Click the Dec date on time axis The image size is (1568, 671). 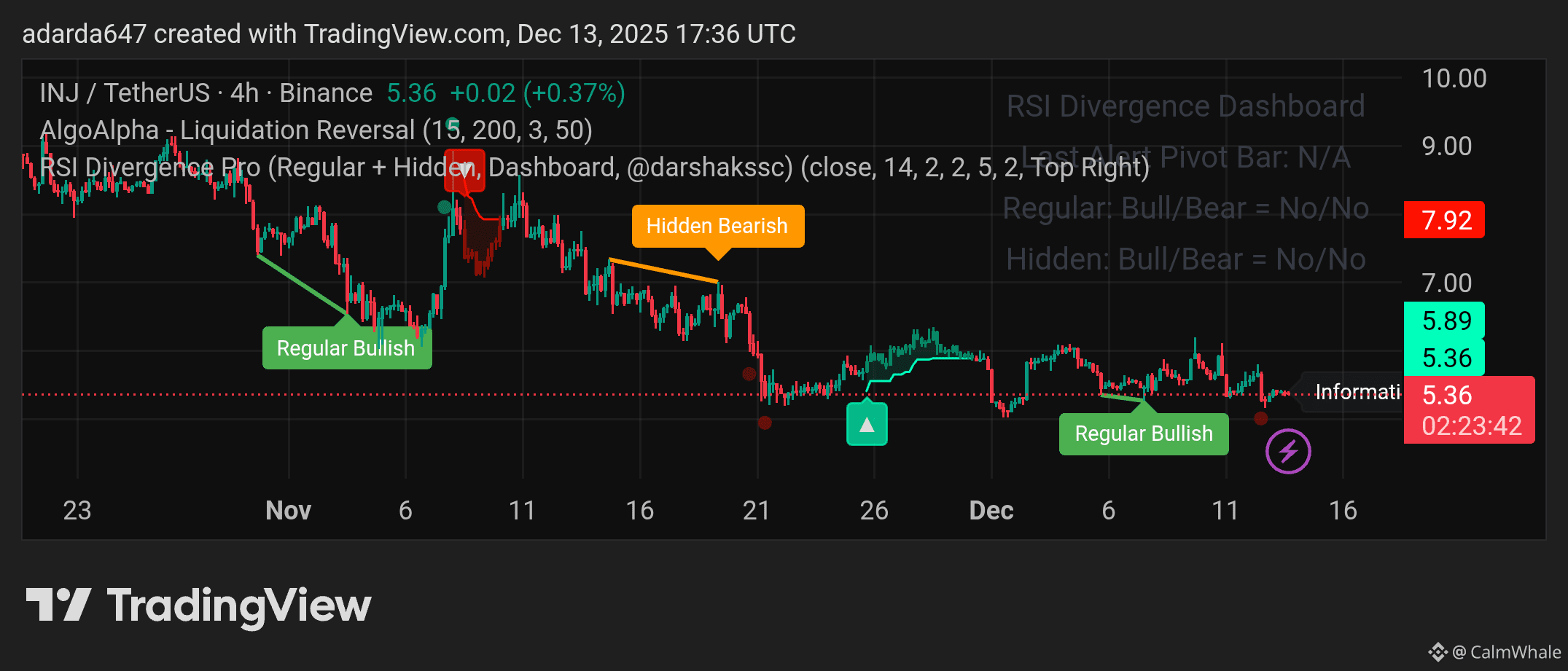[991, 511]
